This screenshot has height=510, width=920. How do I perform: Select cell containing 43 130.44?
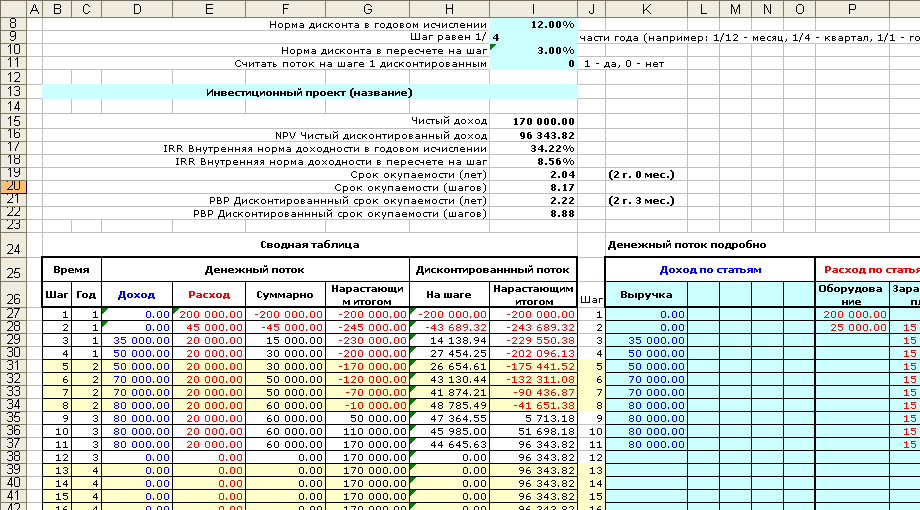(x=449, y=379)
